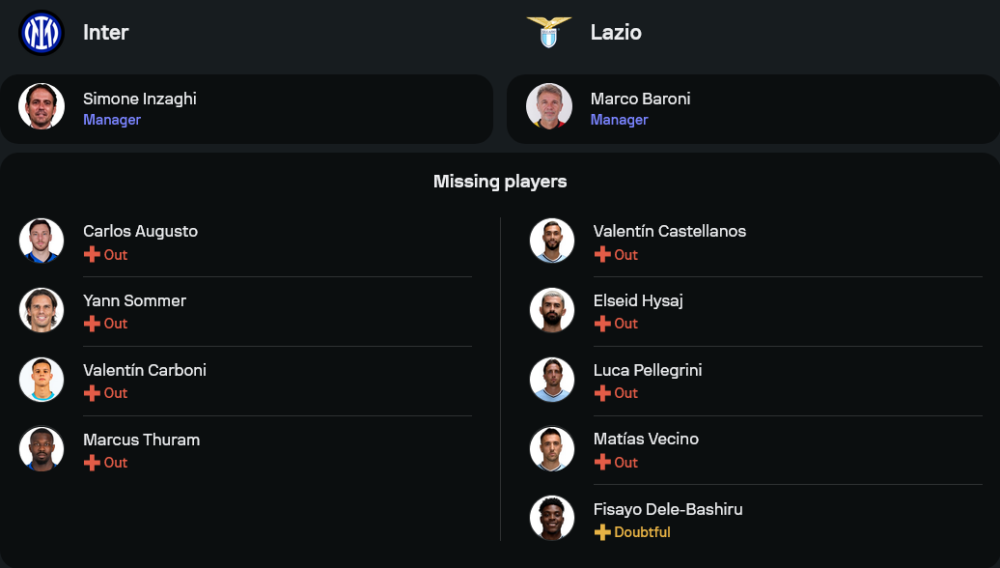The height and width of the screenshot is (568, 1000).
Task: Click the Missing players section heading
Action: point(500,181)
